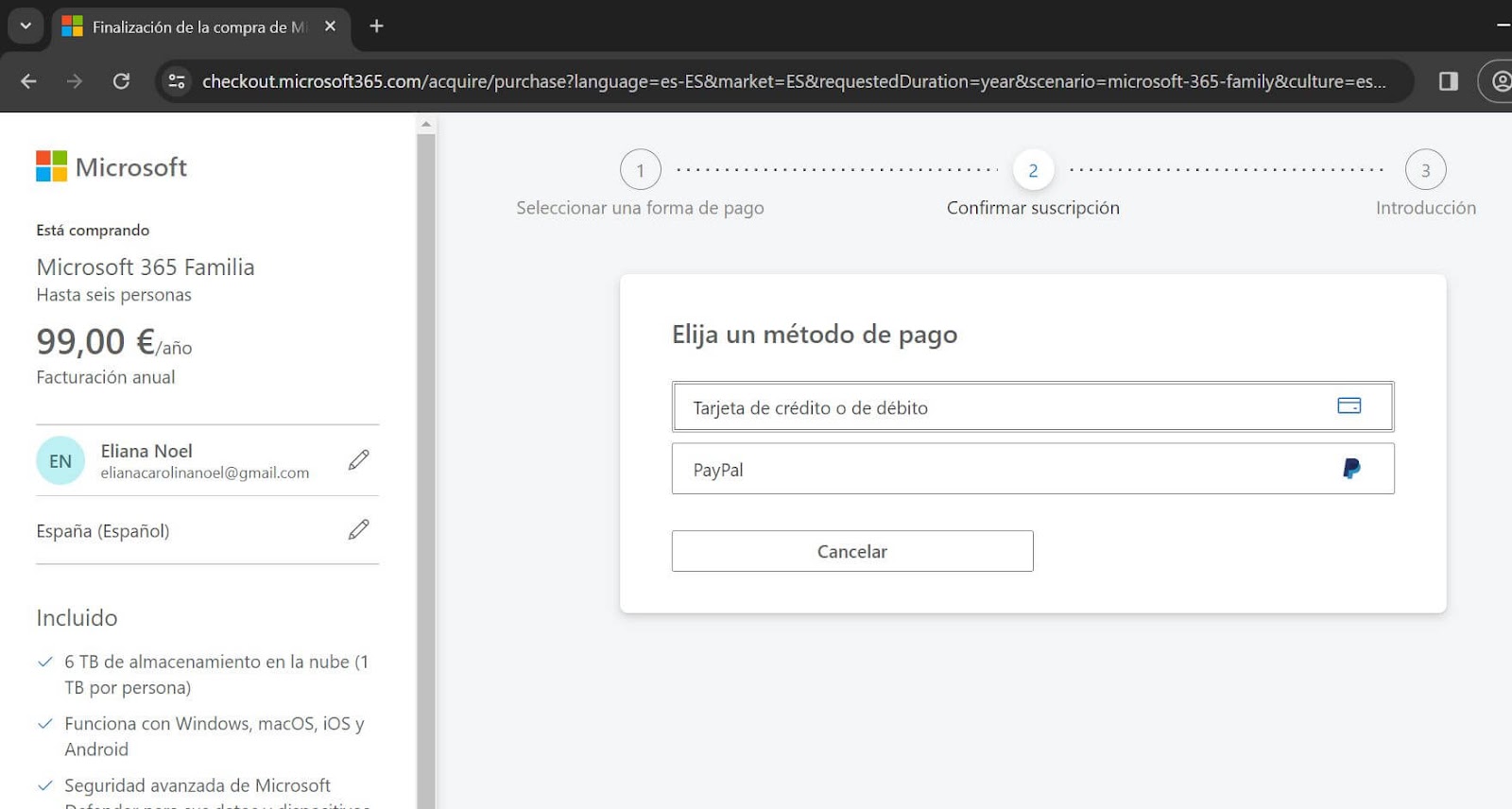Click Facturación anual text
Image resolution: width=1512 pixels, height=809 pixels.
106,377
